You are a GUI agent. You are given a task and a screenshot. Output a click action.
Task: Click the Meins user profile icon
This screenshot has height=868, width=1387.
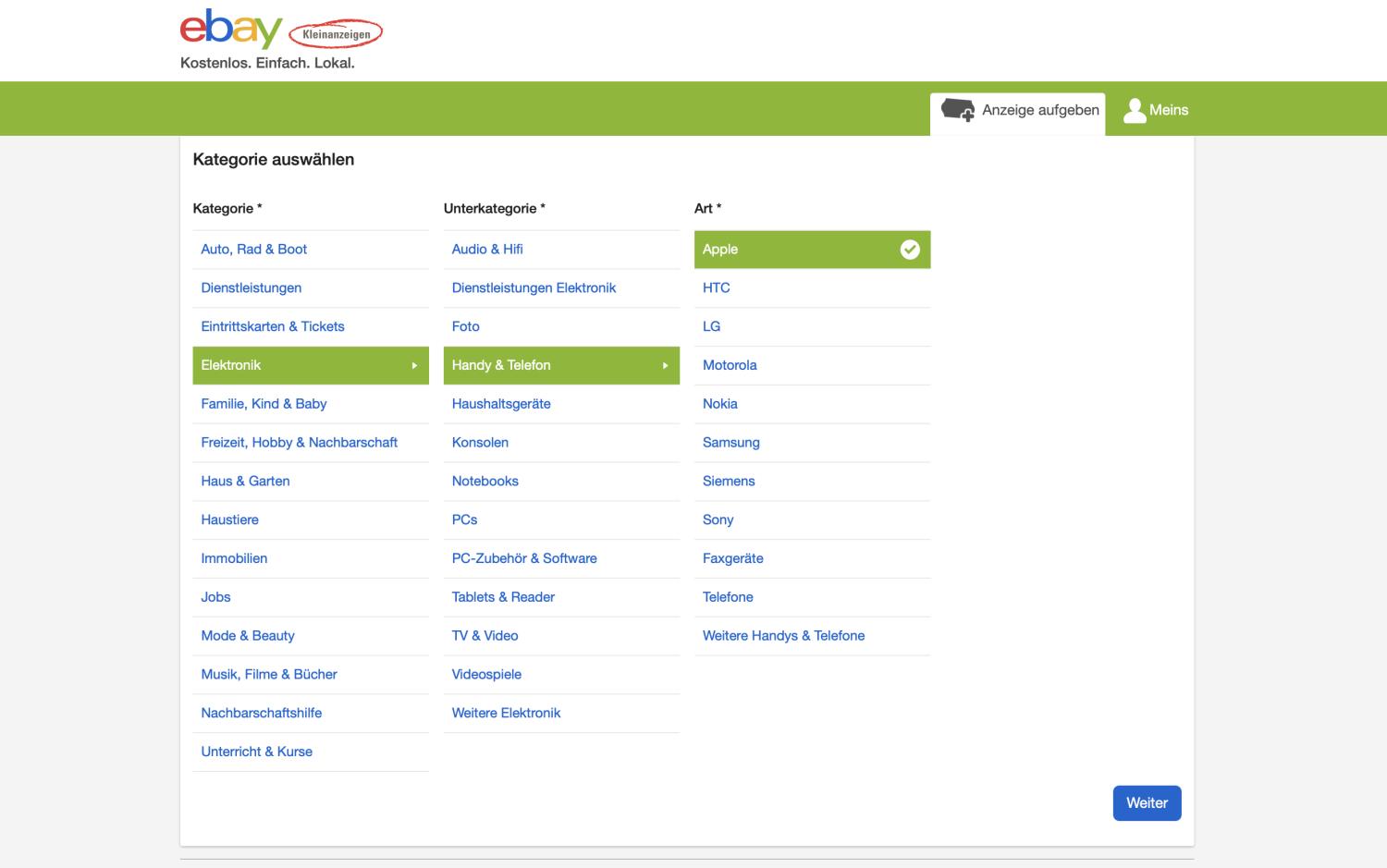pos(1135,110)
